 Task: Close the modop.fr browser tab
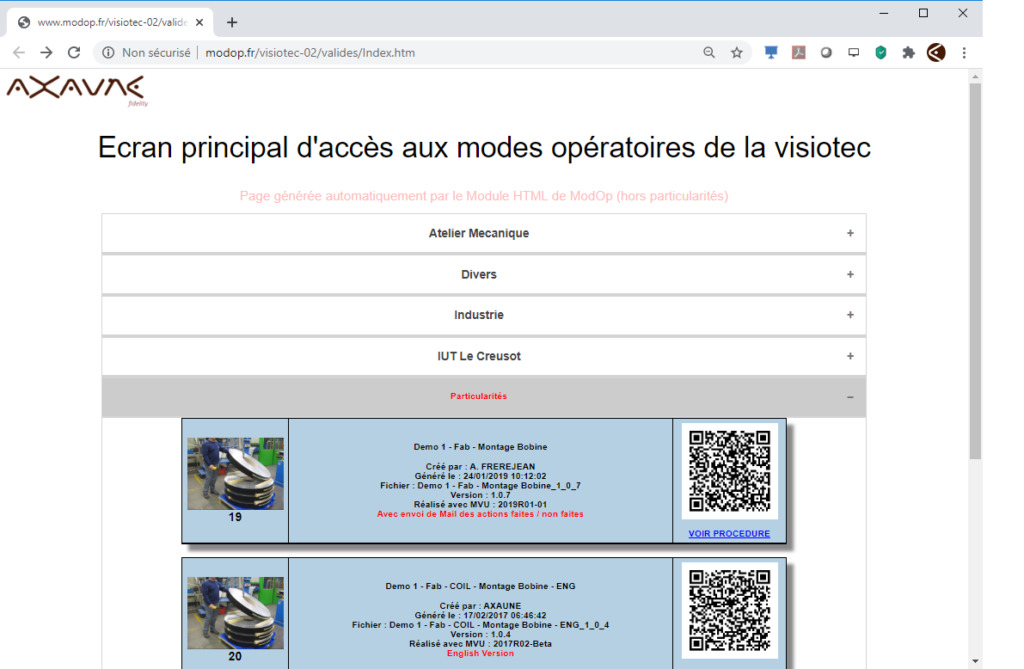click(199, 22)
